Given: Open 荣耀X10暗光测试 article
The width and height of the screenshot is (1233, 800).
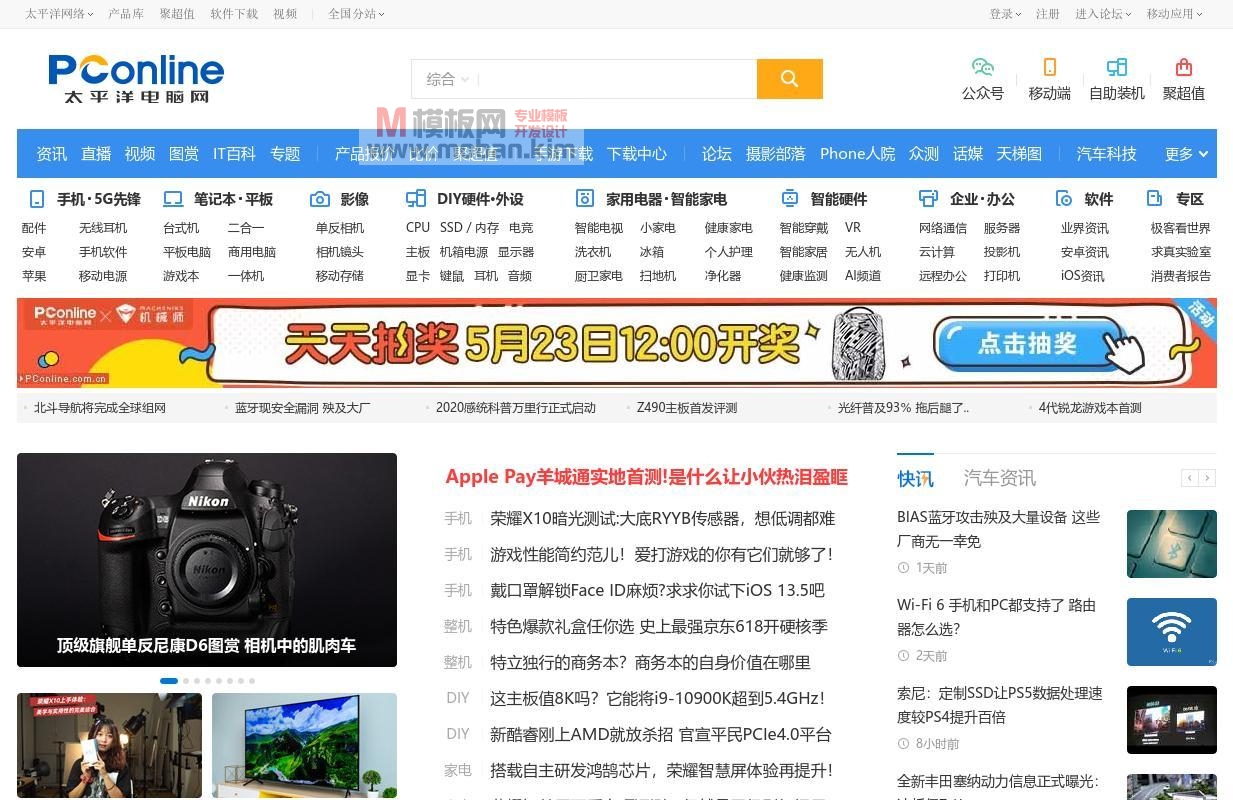Looking at the screenshot, I should 662,518.
